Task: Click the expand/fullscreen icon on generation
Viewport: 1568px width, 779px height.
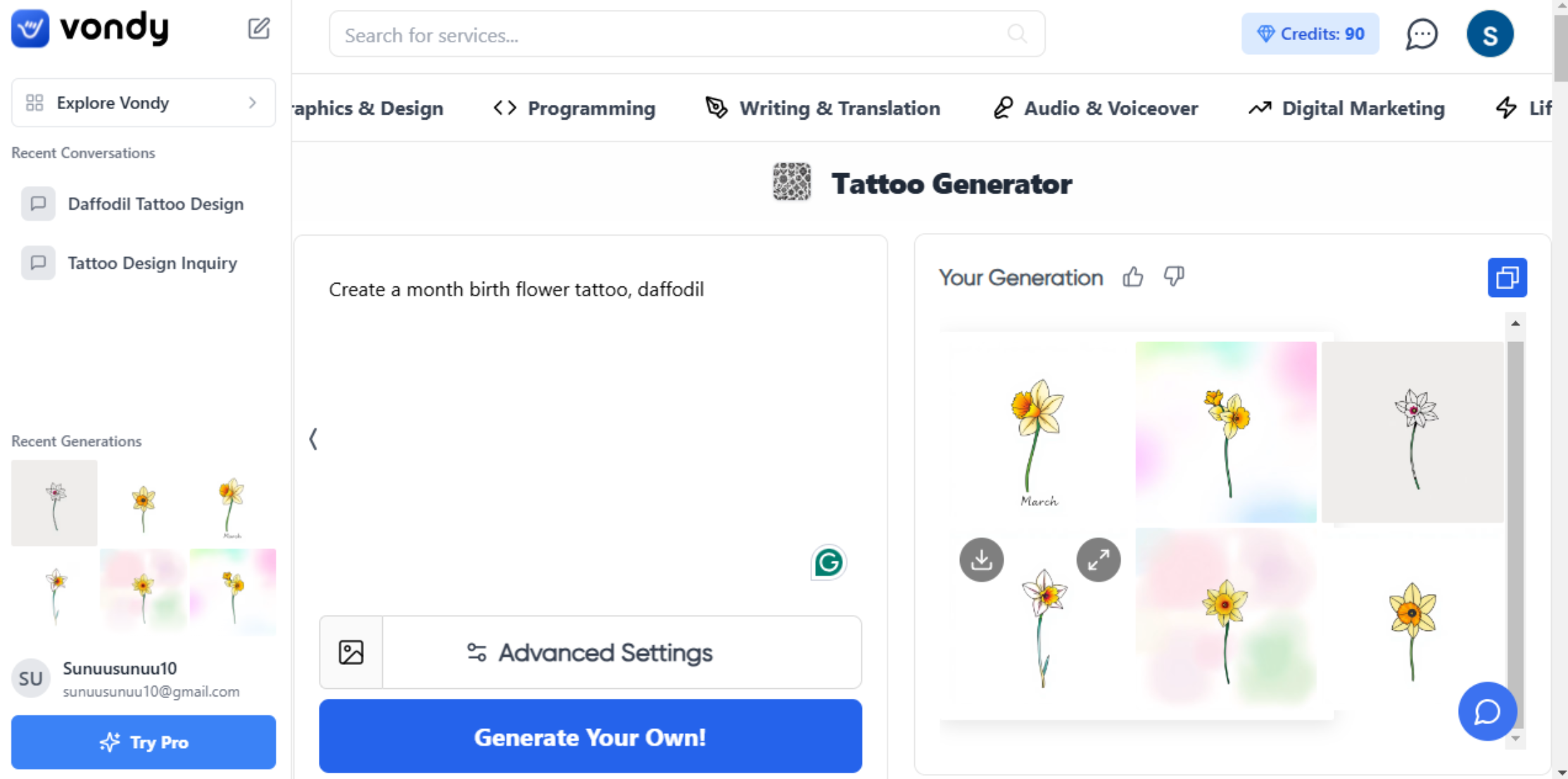Action: 1097,559
